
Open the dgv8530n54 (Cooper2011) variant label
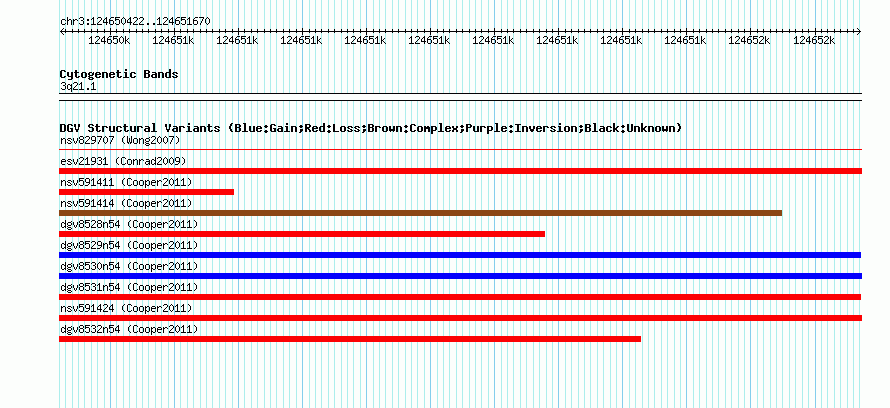point(129,266)
